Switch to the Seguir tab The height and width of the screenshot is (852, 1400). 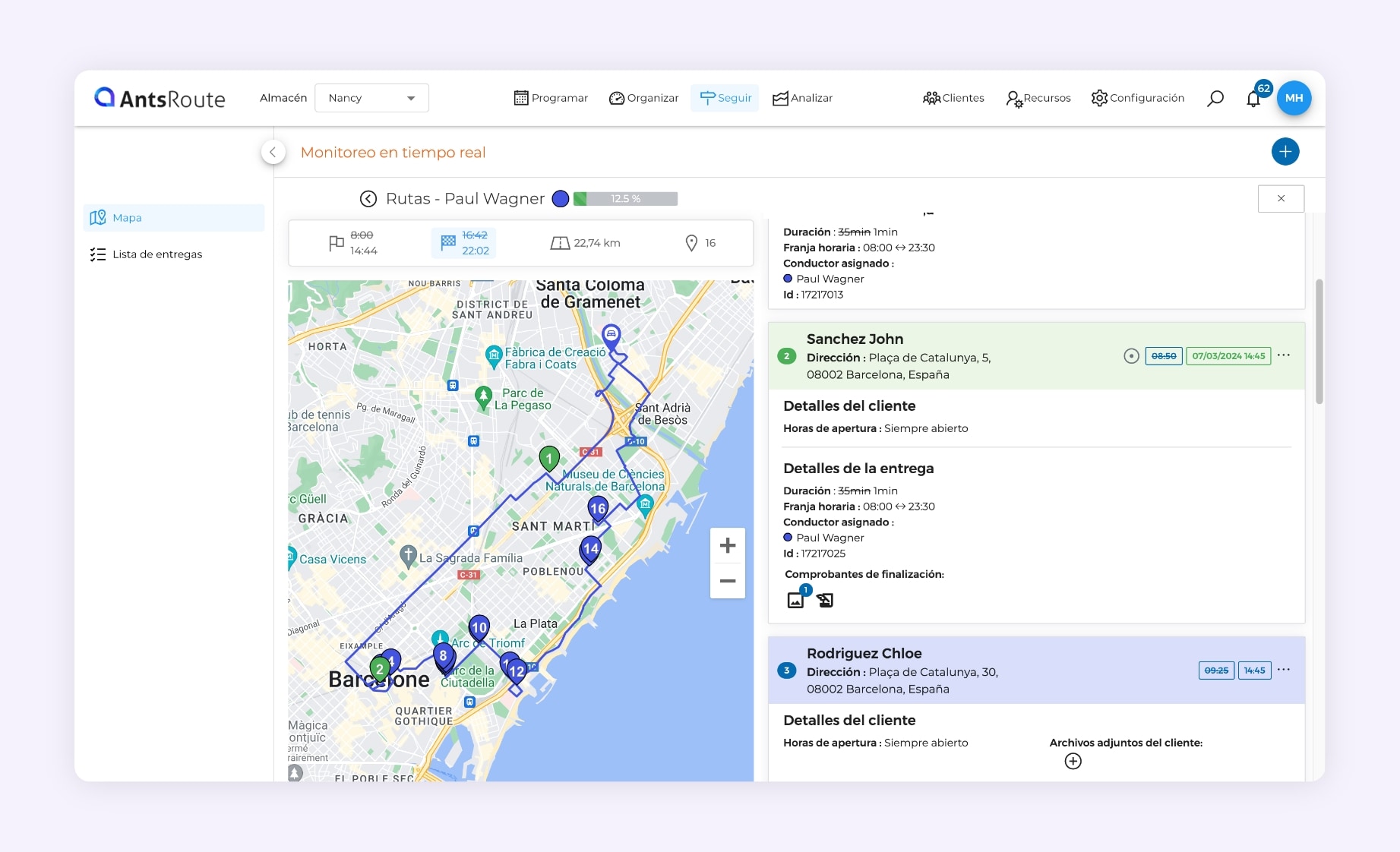coord(725,97)
